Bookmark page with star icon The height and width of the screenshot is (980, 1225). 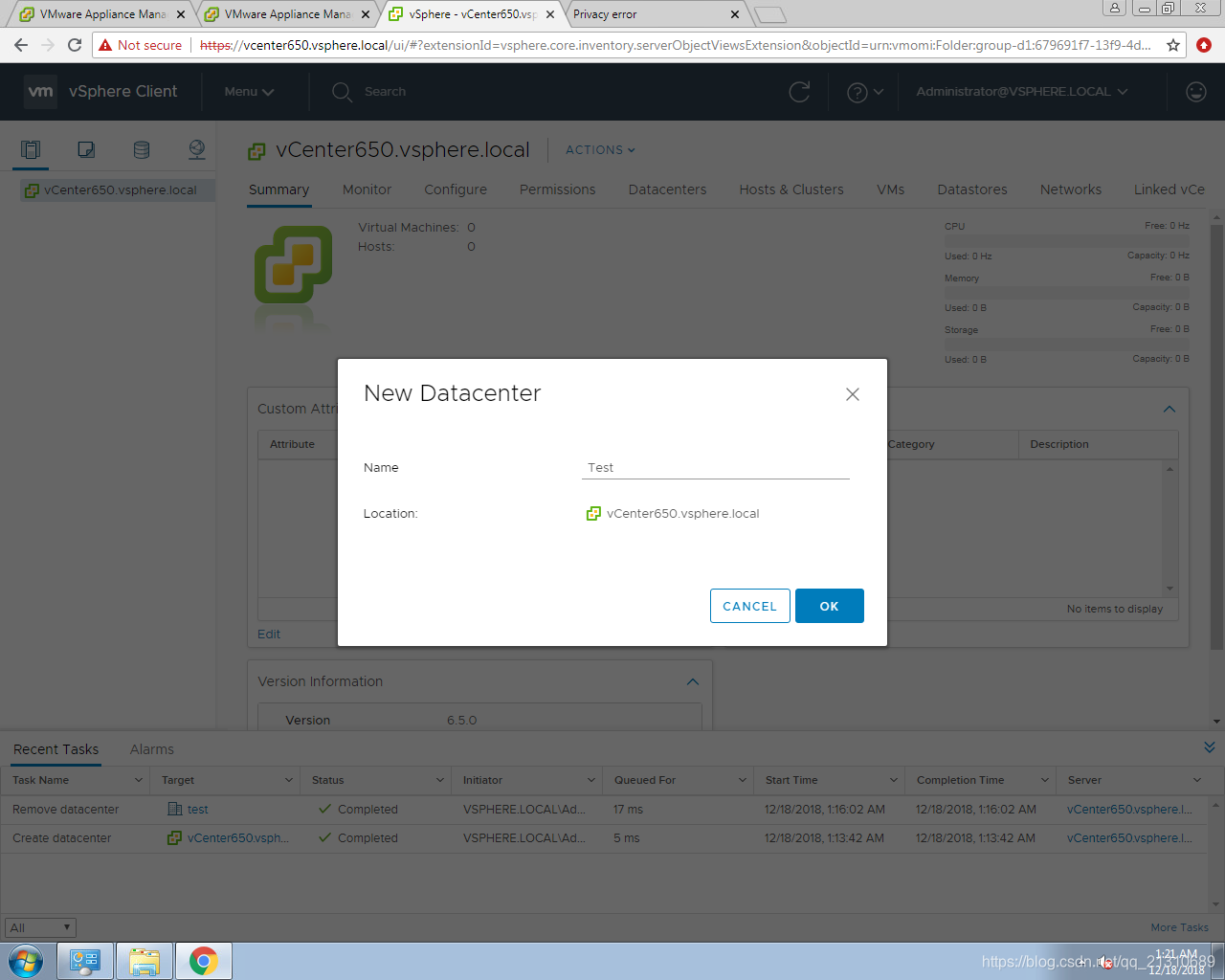pyautogui.click(x=1173, y=45)
